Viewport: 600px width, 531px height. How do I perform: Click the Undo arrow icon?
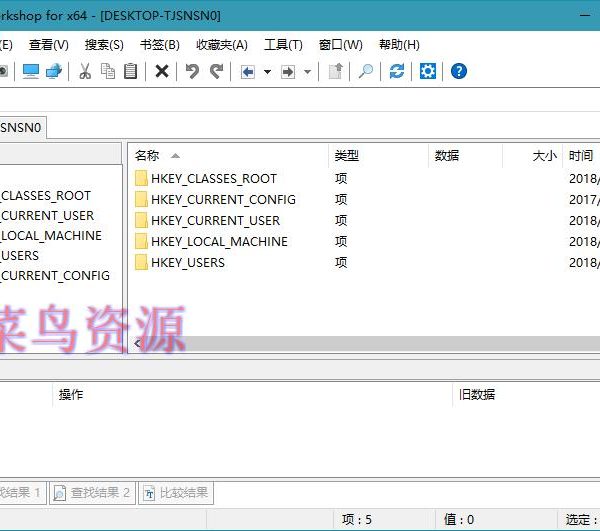(192, 71)
